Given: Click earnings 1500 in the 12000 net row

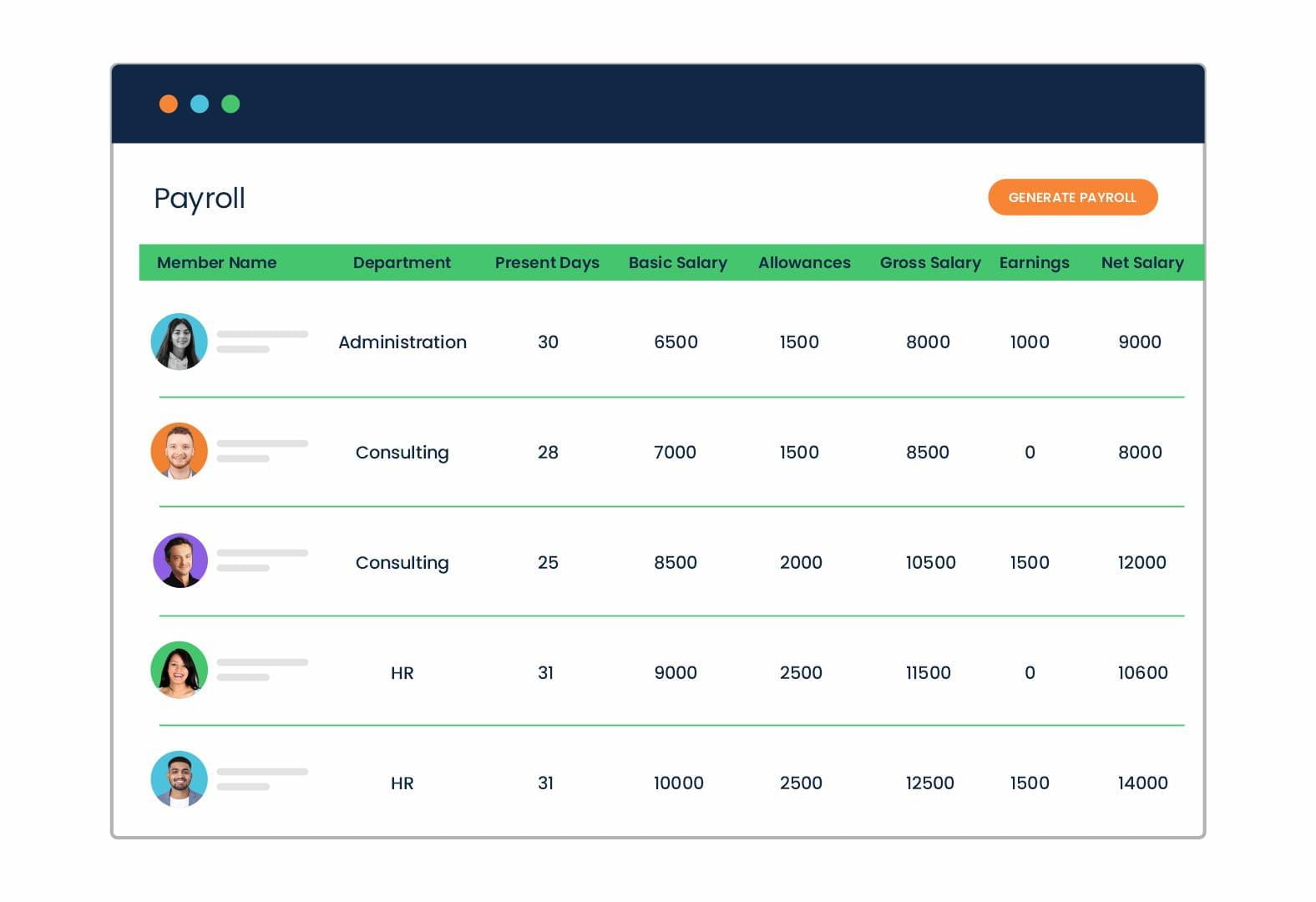Looking at the screenshot, I should pos(1030,562).
